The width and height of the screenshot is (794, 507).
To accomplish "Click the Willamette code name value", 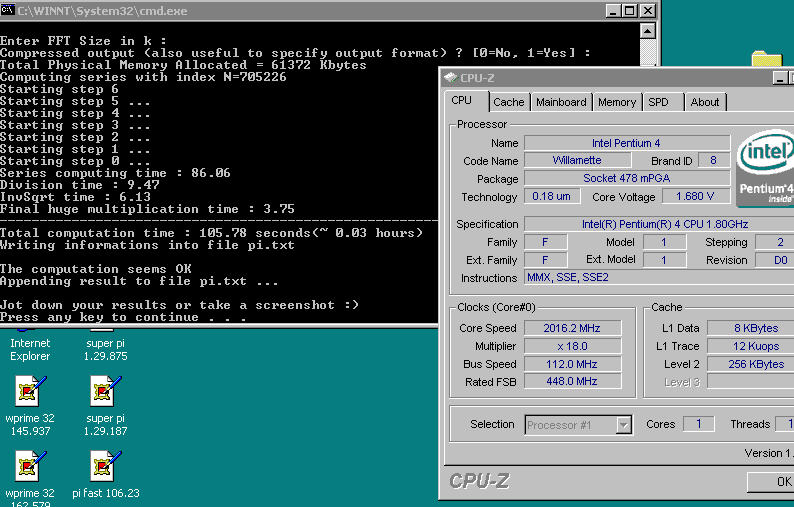I will pyautogui.click(x=577, y=161).
